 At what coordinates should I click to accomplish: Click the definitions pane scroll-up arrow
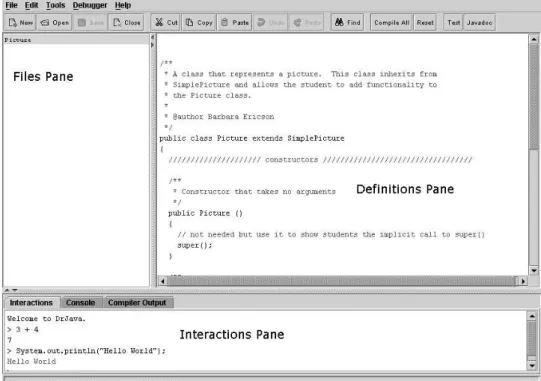(534, 39)
